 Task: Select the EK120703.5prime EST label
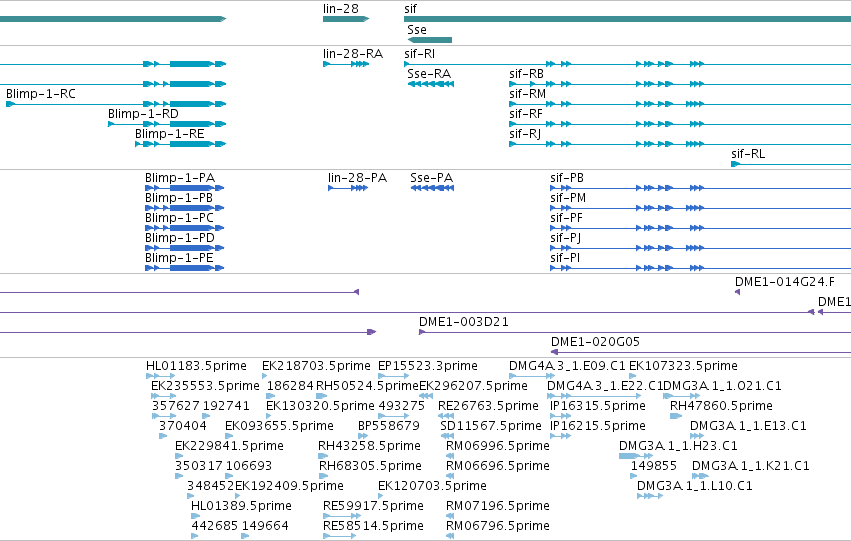(x=432, y=486)
